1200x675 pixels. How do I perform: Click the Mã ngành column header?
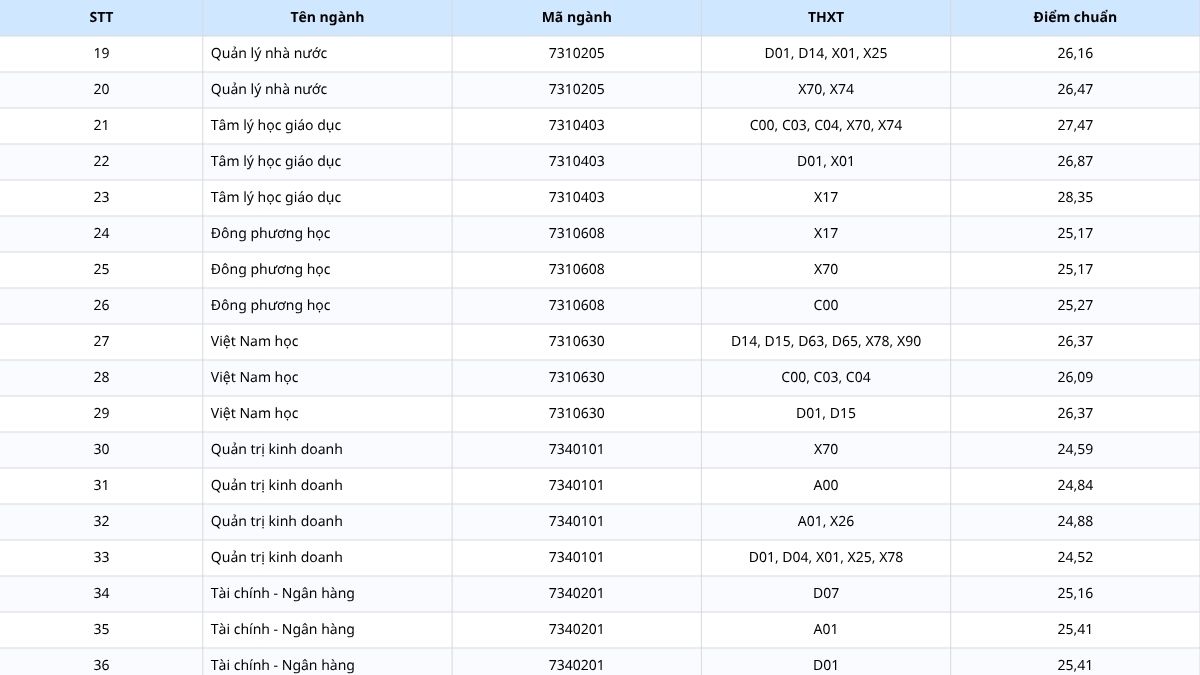pyautogui.click(x=576, y=17)
